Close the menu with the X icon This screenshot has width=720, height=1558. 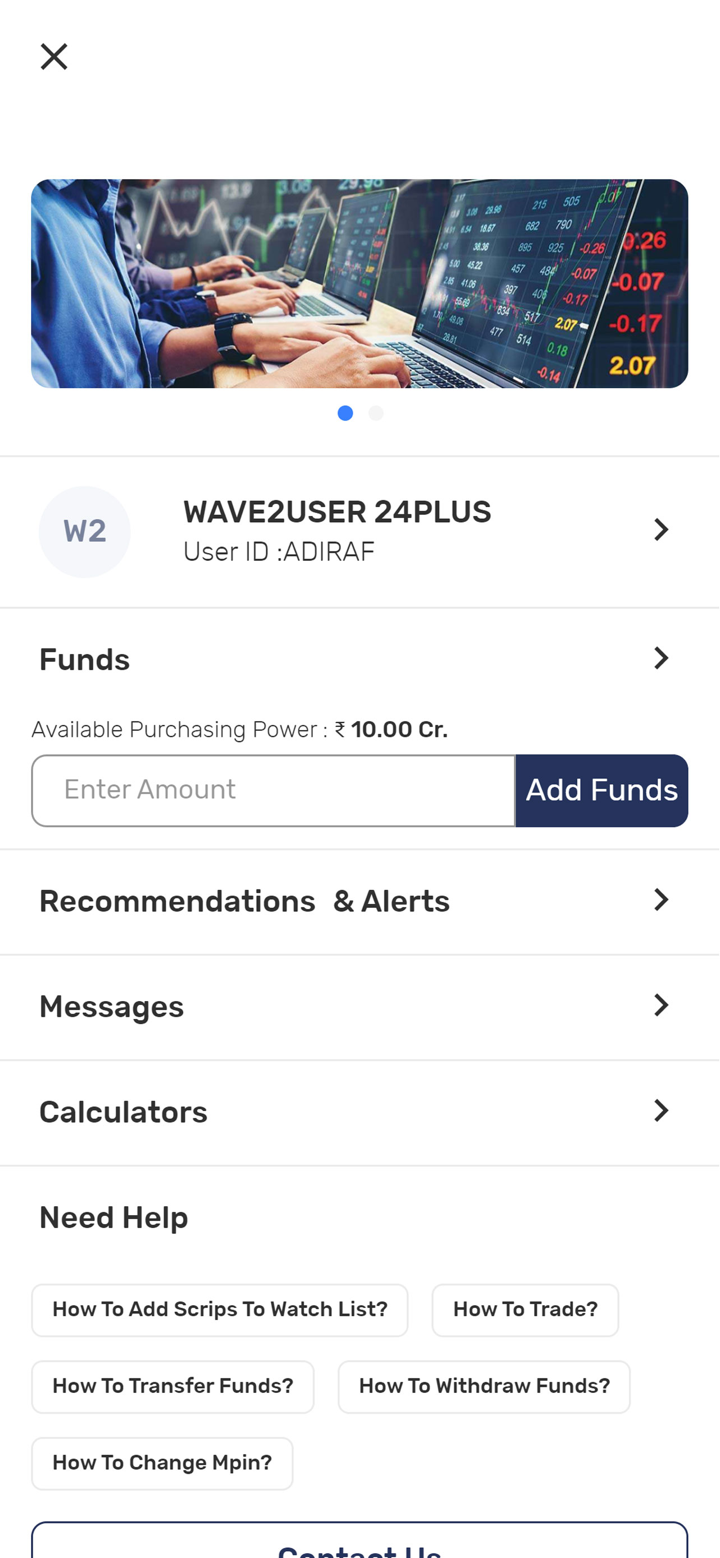pyautogui.click(x=54, y=57)
